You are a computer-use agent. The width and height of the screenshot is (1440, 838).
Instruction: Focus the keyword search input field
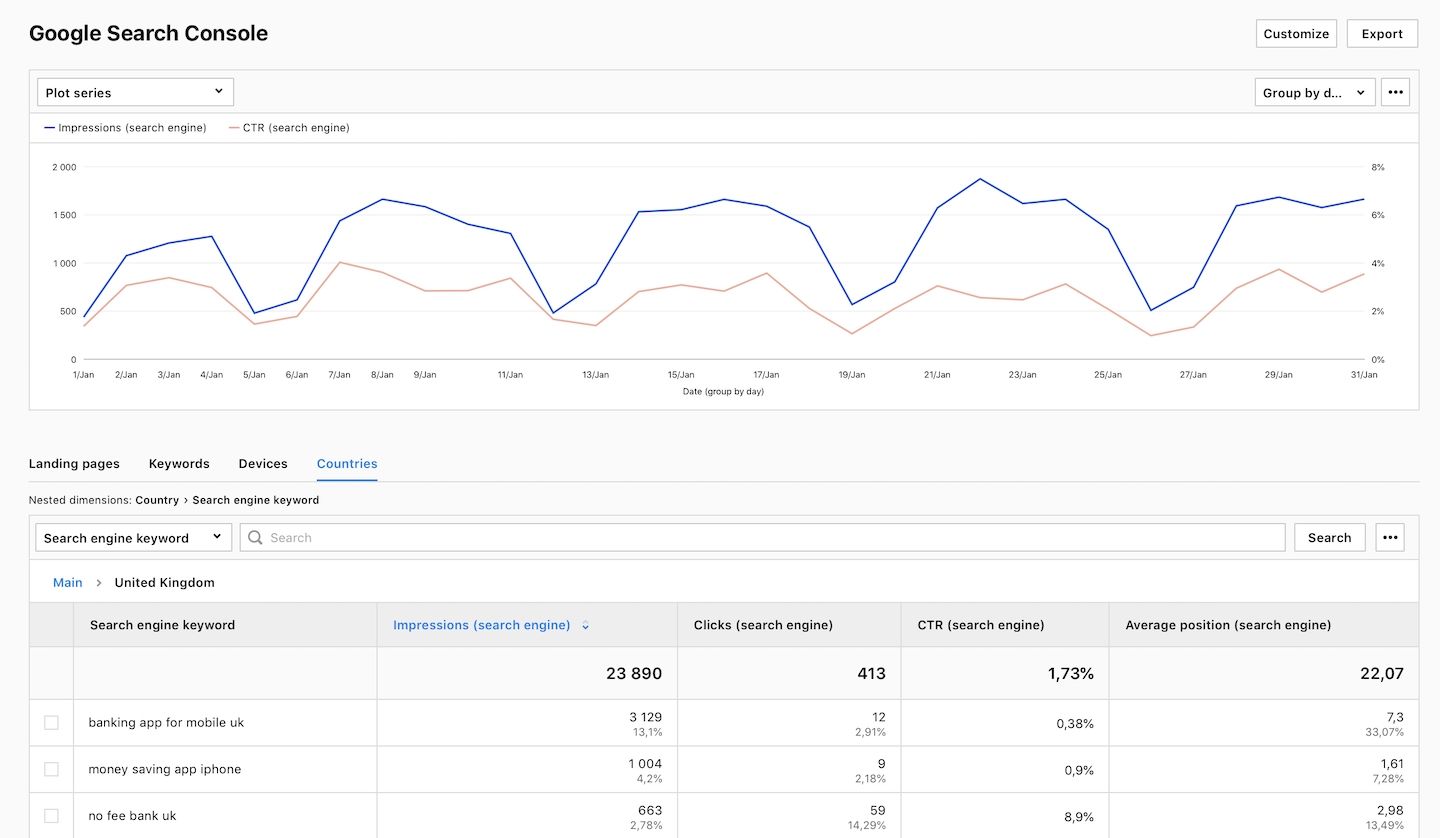[x=762, y=537]
